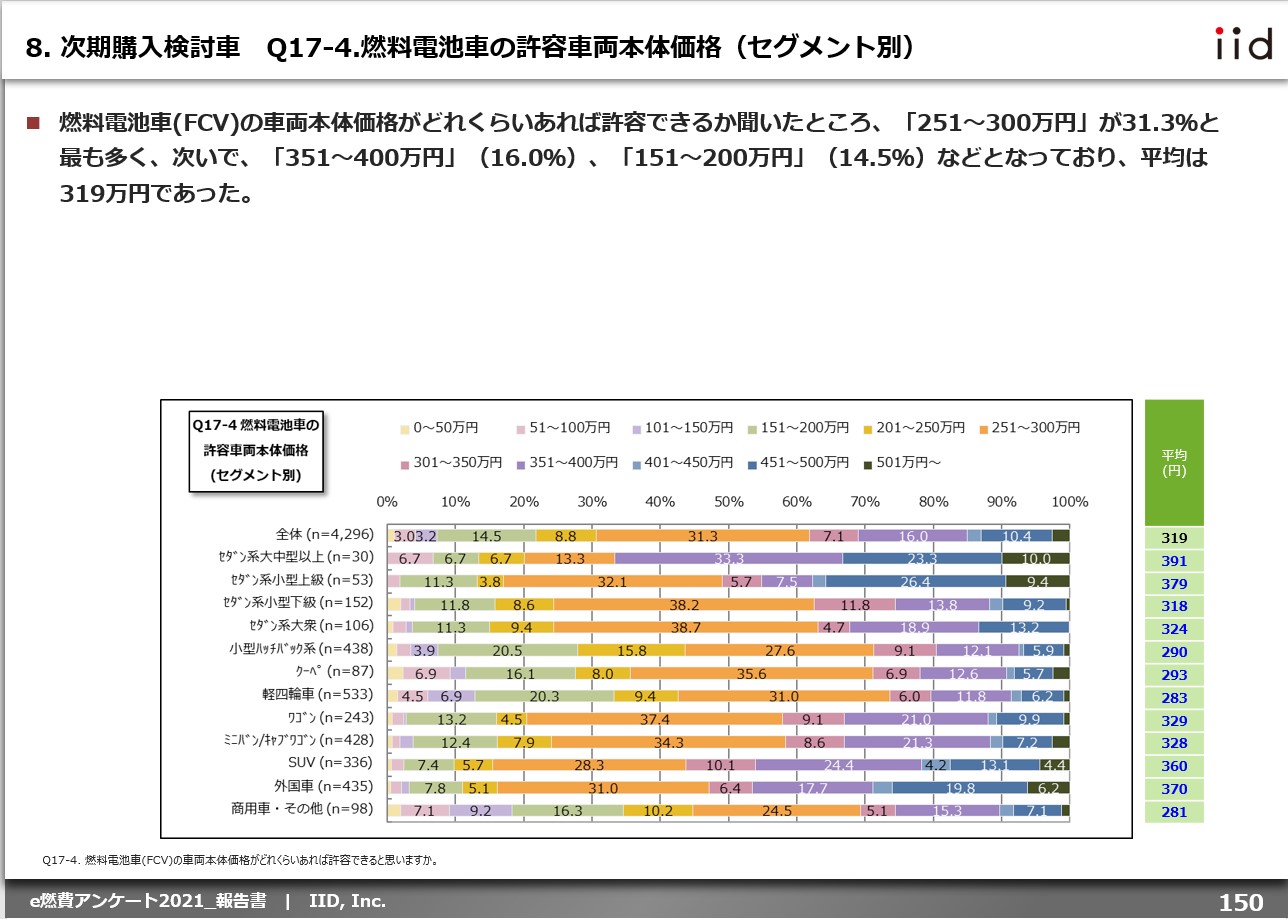Screen dimensions: 1288x919
Task: Click the ｾﾀﾞﾝ系大中型以上 (n=30) row label
Action: 295,557
